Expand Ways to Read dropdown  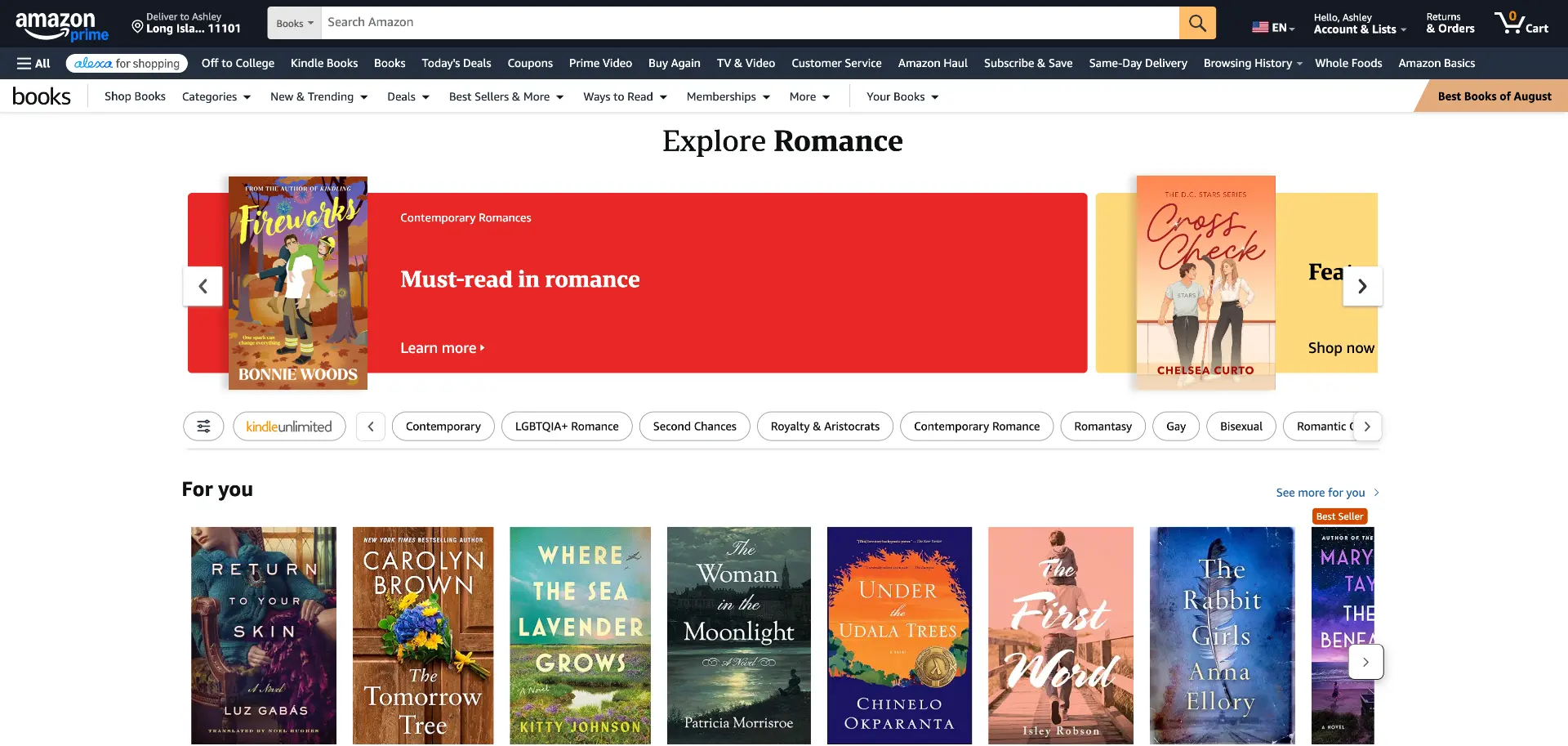625,96
